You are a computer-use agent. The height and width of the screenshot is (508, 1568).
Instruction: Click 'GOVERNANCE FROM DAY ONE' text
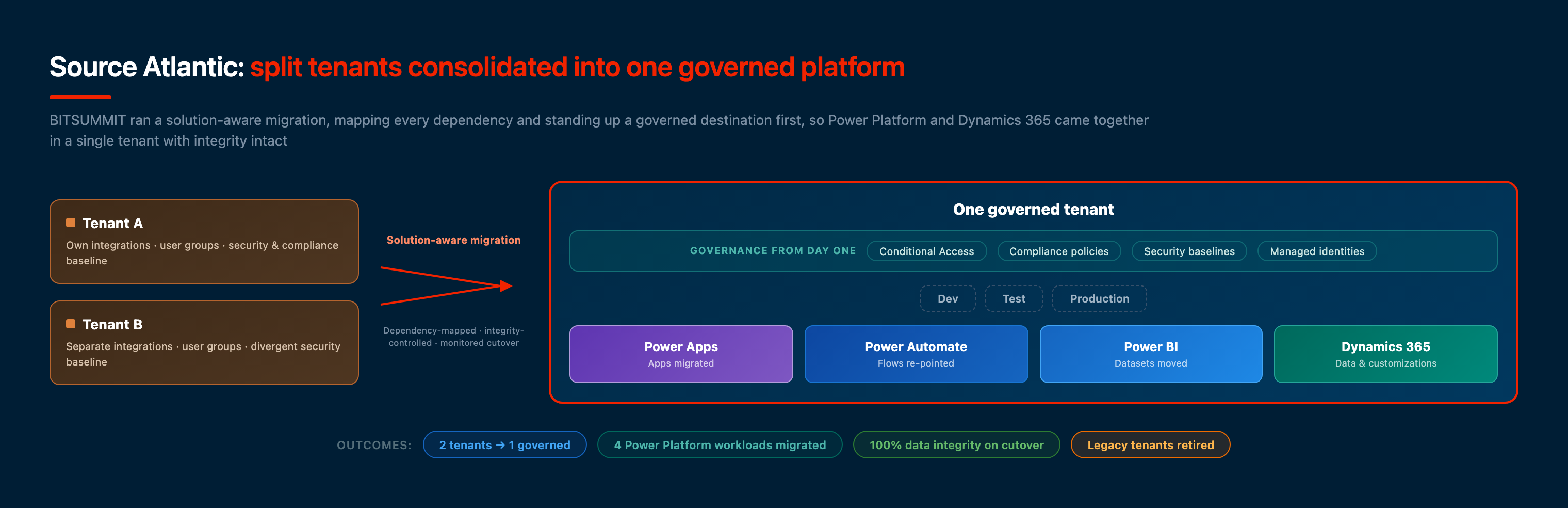click(x=773, y=251)
